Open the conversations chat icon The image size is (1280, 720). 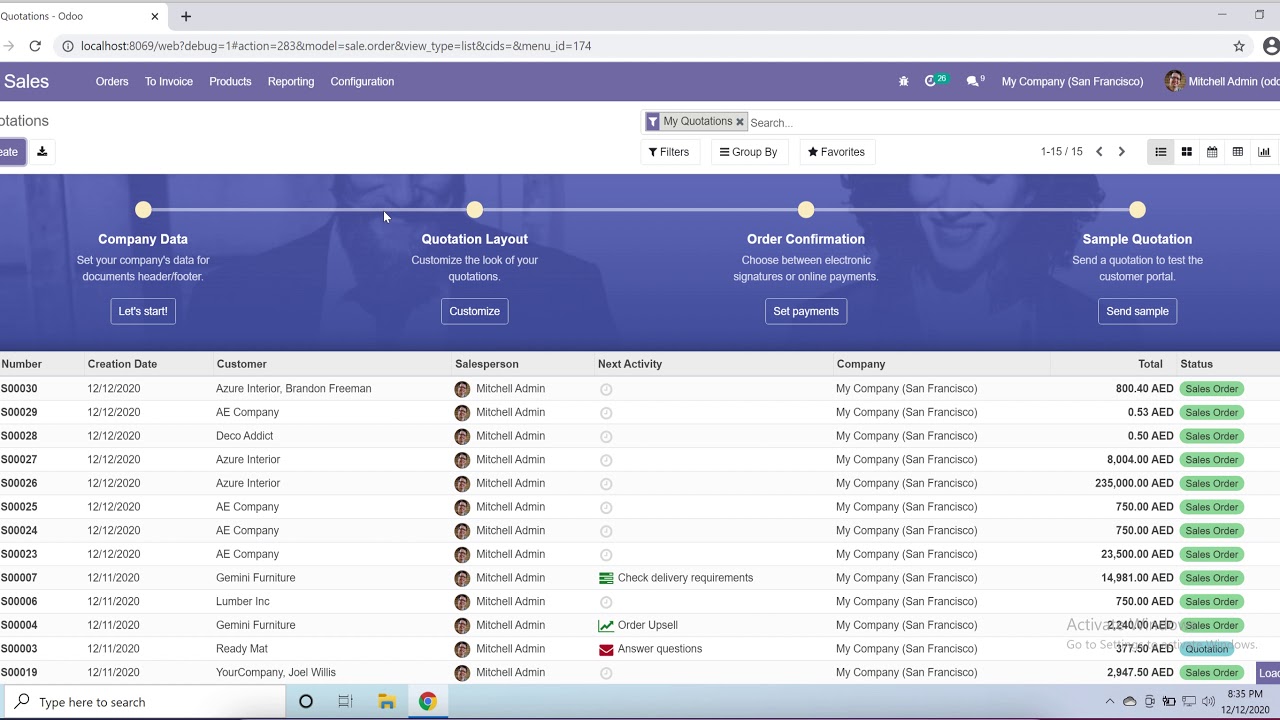pyautogui.click(x=974, y=81)
